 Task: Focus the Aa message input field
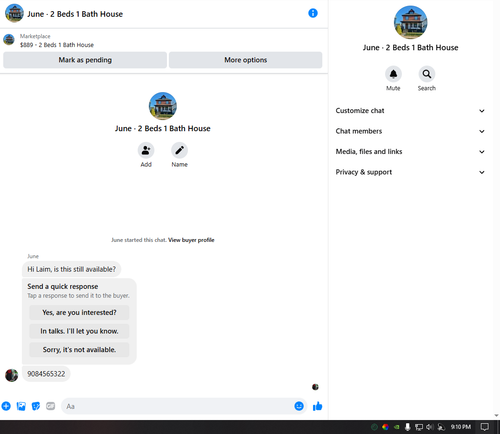click(x=178, y=406)
